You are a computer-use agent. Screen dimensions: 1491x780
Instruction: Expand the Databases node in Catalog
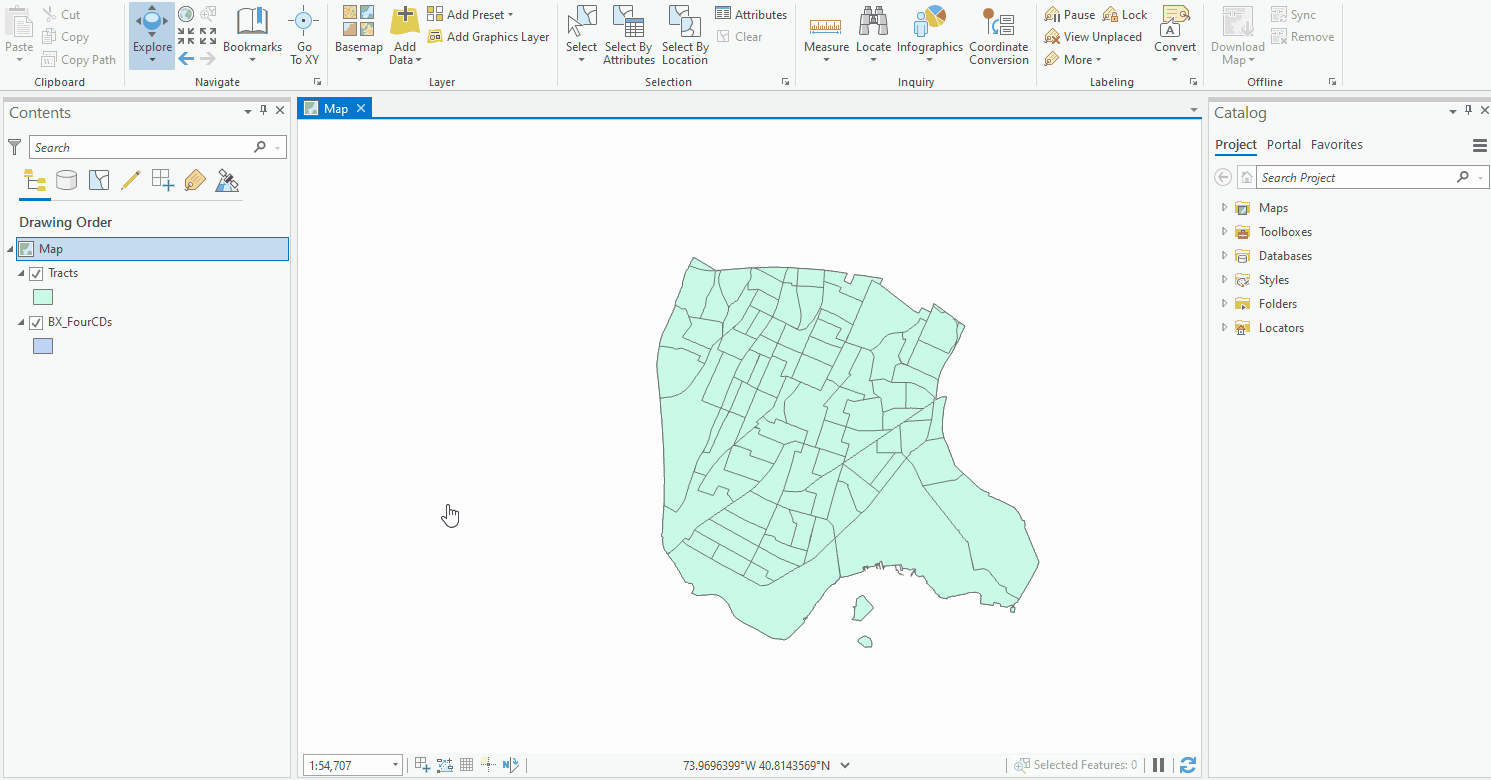click(x=1224, y=256)
